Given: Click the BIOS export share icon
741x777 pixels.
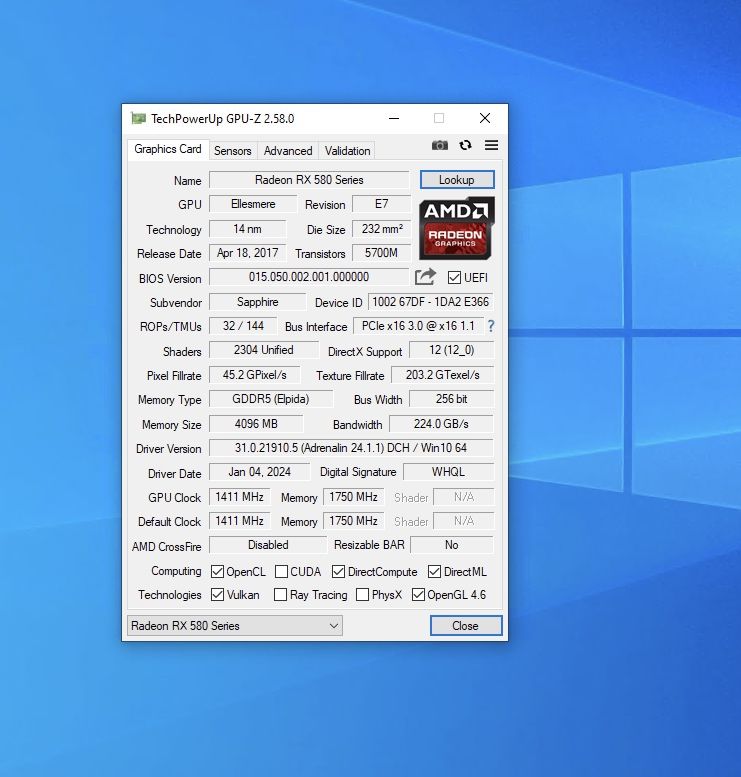Looking at the screenshot, I should (x=425, y=277).
